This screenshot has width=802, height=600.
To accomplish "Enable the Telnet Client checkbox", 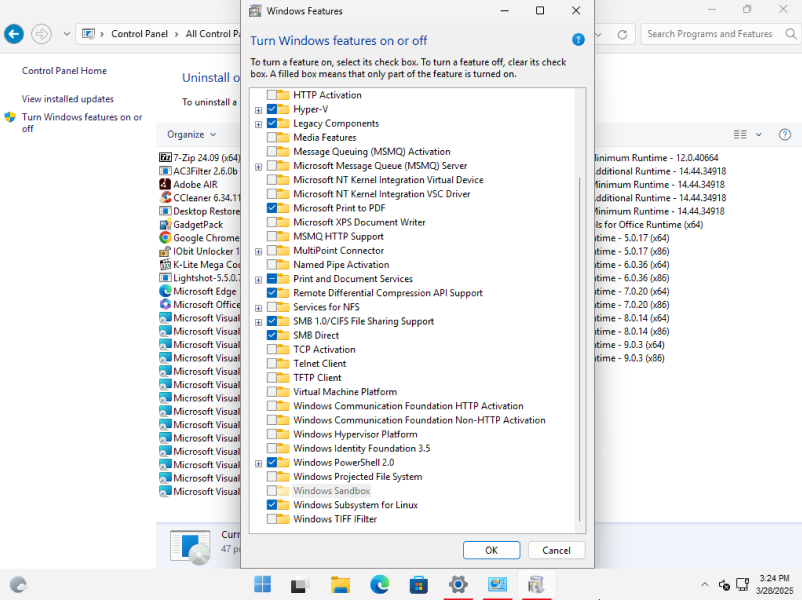I will point(272,364).
